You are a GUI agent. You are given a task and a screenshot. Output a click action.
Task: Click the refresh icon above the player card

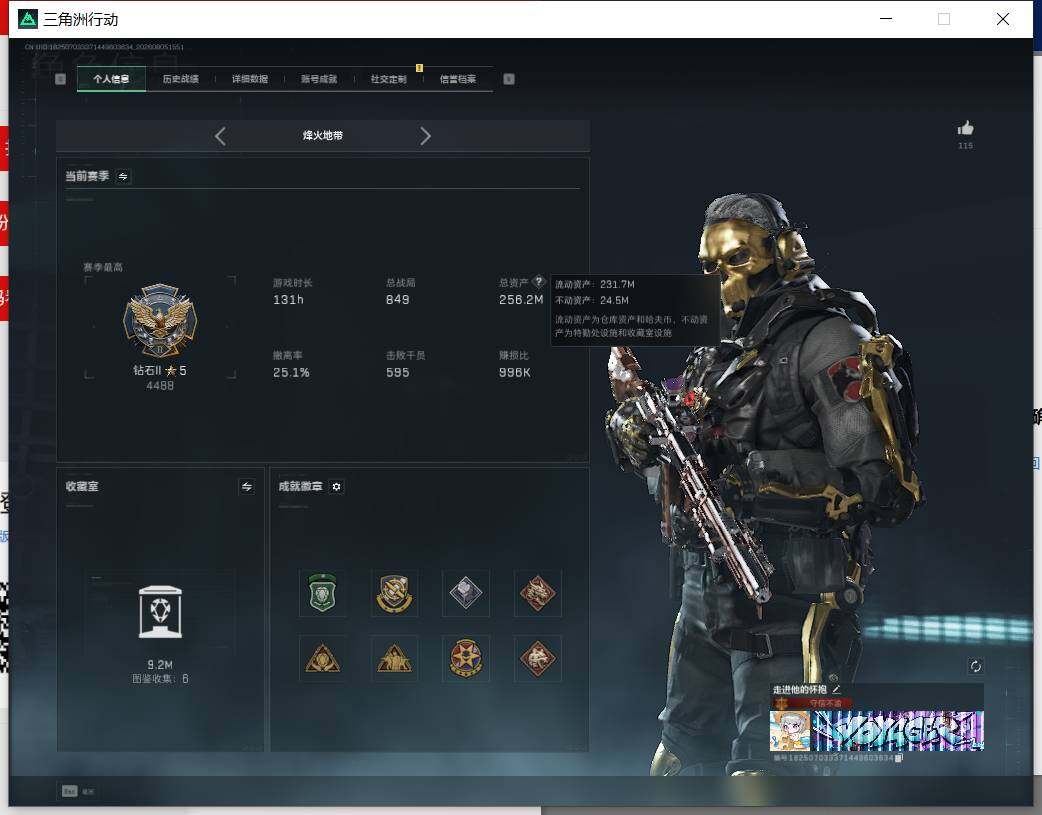pos(975,666)
